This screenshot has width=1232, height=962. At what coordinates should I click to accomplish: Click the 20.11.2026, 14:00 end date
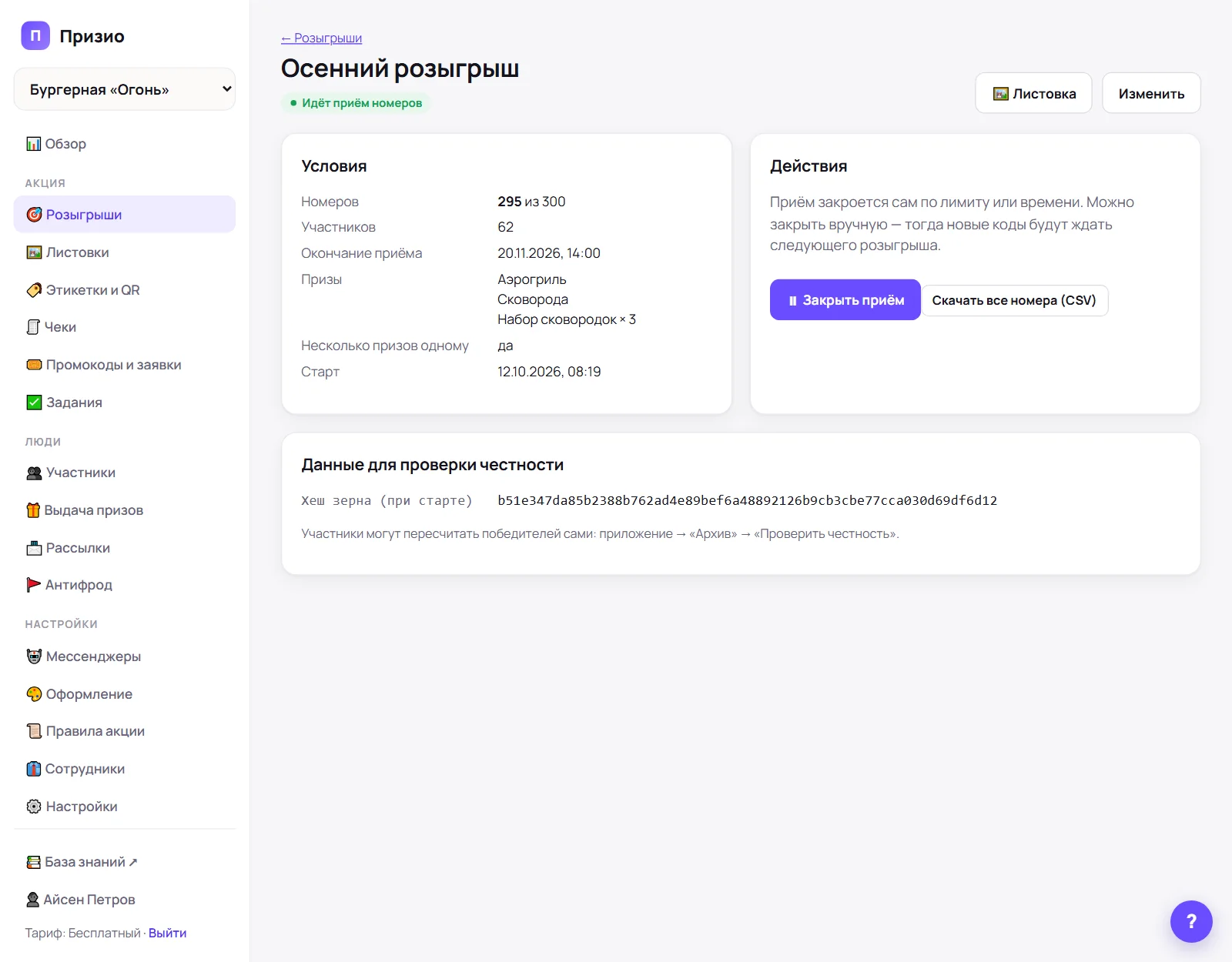pyautogui.click(x=549, y=253)
